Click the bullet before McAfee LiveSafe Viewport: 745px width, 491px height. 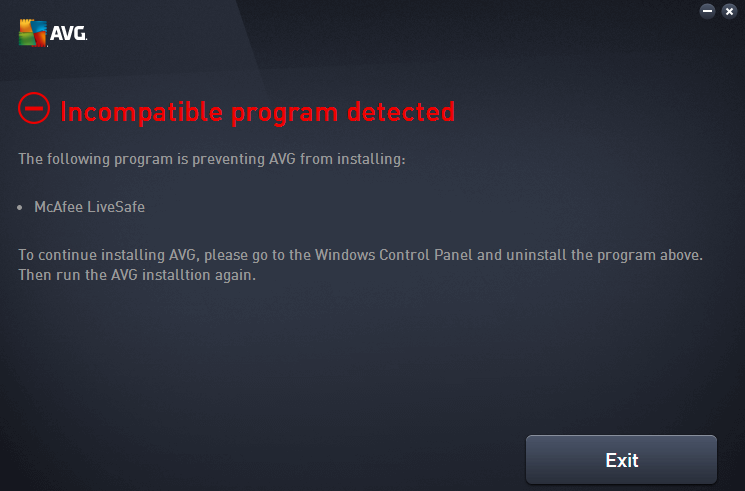point(19,207)
